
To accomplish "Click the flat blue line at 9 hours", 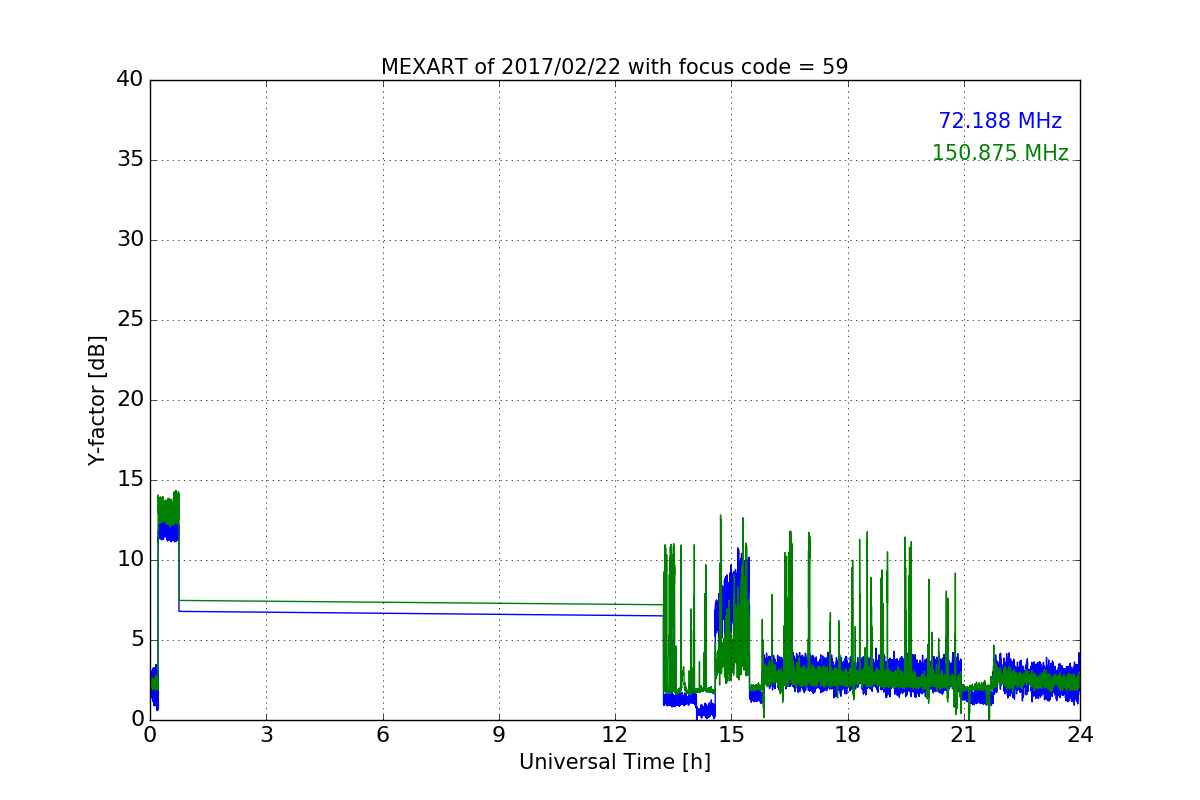I will click(498, 614).
